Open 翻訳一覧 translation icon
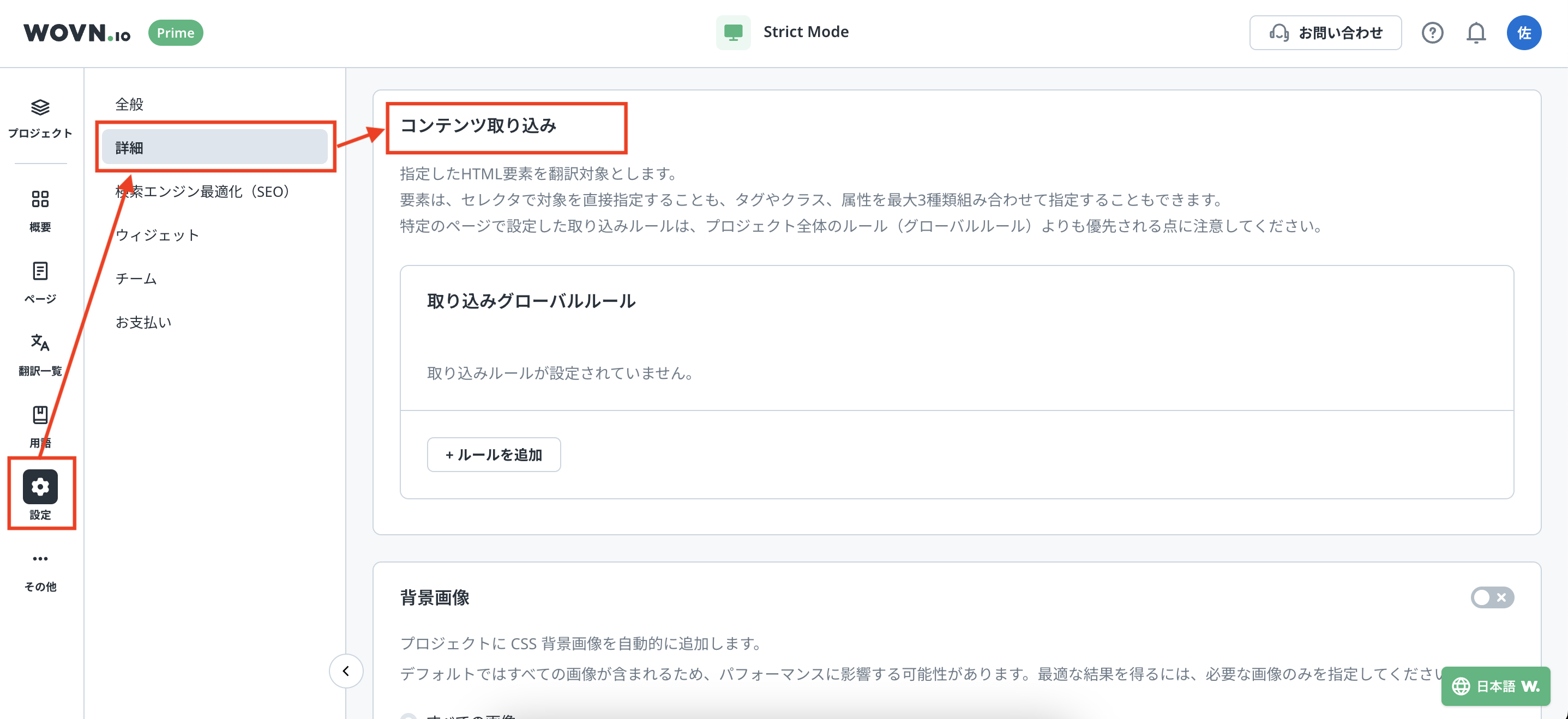Screen dimensions: 1568x719 coord(40,343)
